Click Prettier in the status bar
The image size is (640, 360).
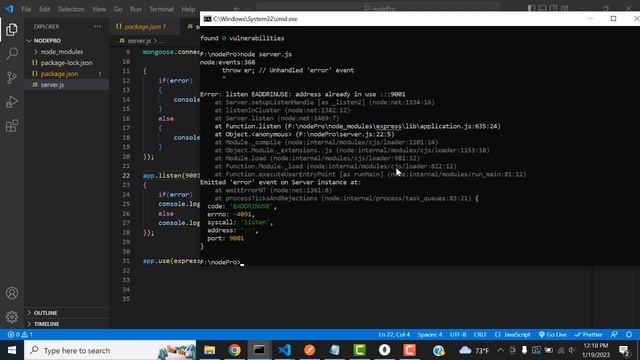tap(589, 334)
